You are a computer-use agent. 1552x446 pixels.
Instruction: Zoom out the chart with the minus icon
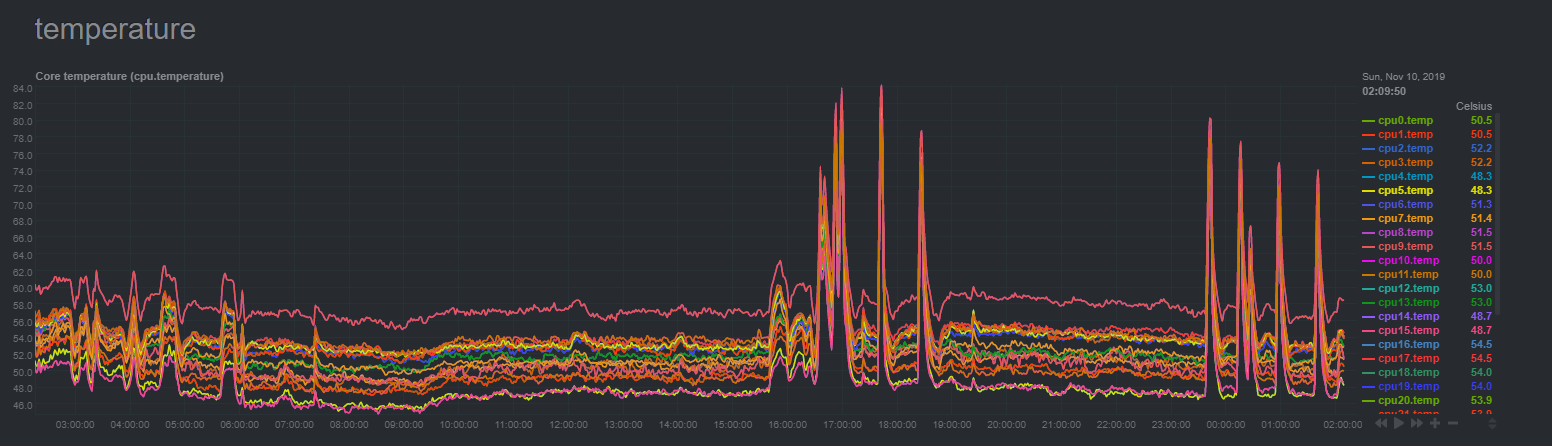pyautogui.click(x=1453, y=423)
